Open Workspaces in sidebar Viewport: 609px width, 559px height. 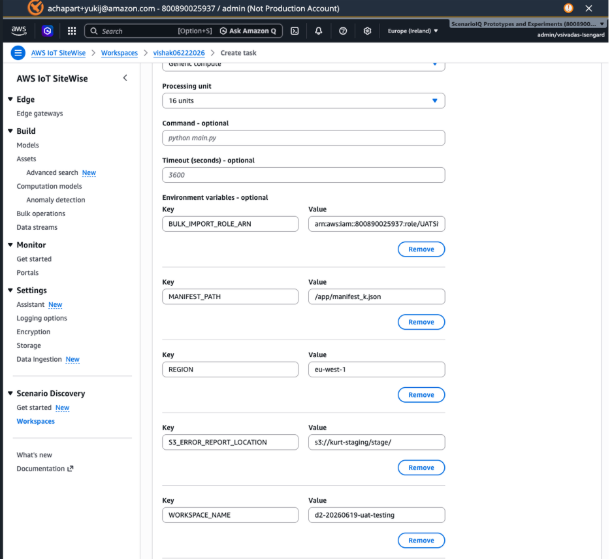click(35, 421)
